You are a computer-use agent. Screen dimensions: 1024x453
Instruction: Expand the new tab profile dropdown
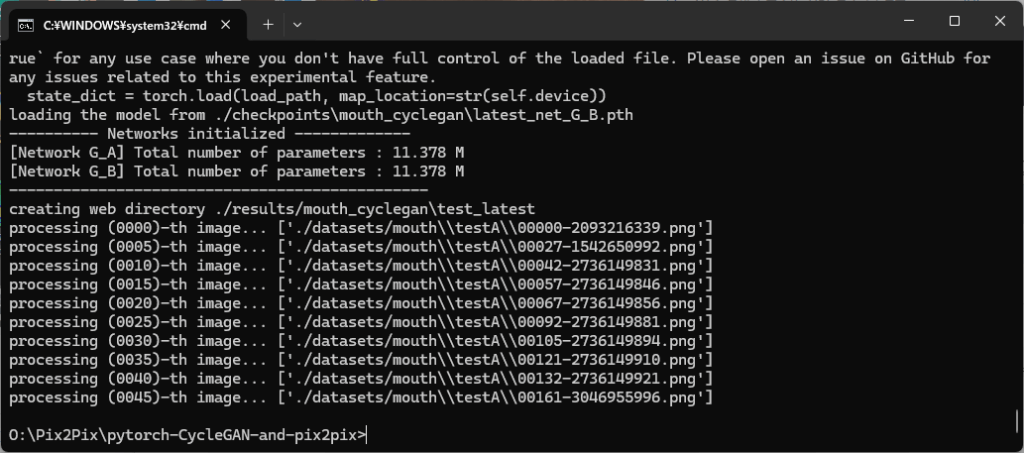click(x=297, y=25)
